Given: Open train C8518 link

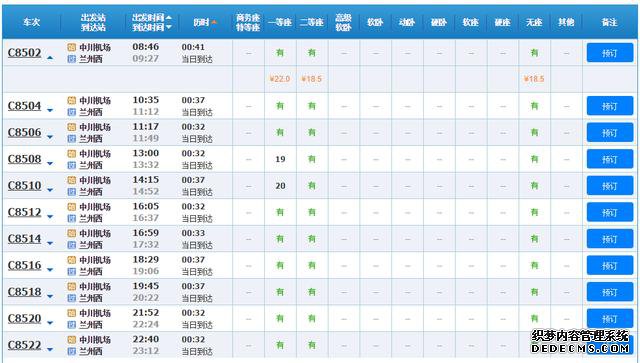Looking at the screenshot, I should coord(24,292).
